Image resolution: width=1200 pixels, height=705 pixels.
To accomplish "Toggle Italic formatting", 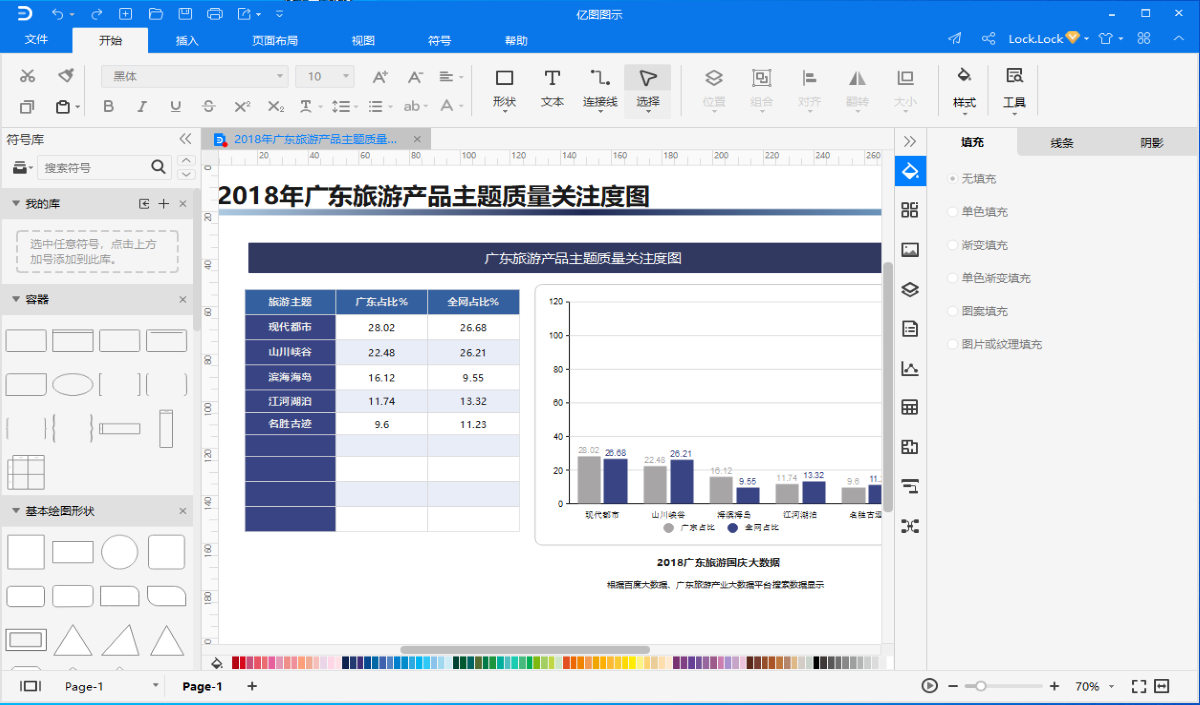I will pos(142,106).
